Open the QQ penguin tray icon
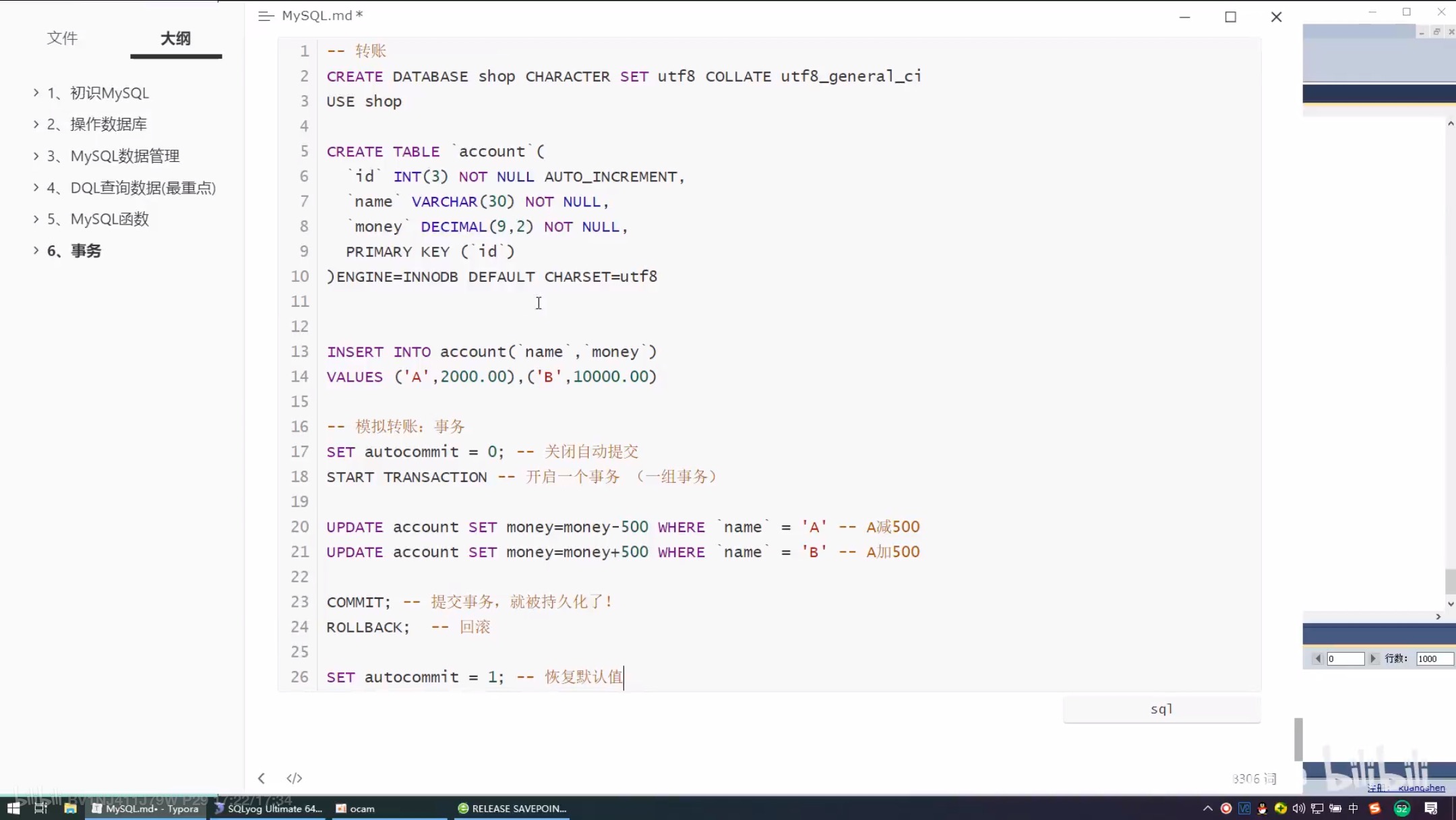Viewport: 1456px width, 820px height. pos(1262,808)
